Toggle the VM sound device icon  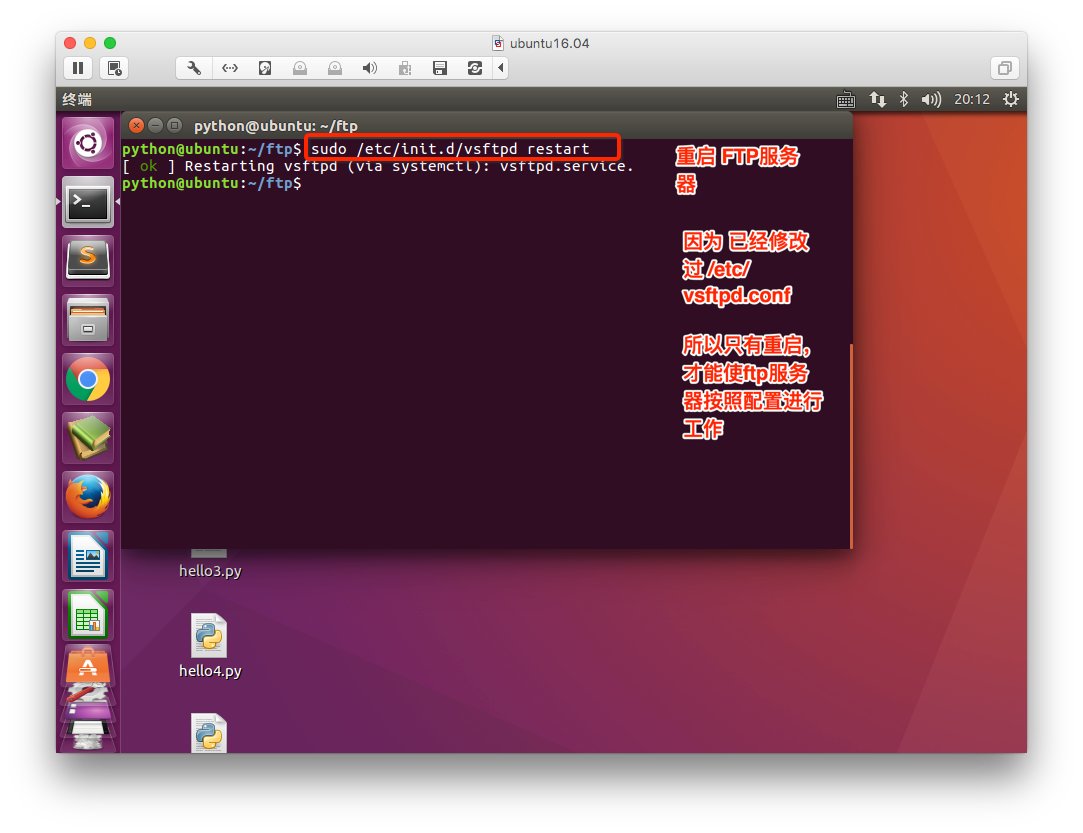pyautogui.click(x=369, y=68)
